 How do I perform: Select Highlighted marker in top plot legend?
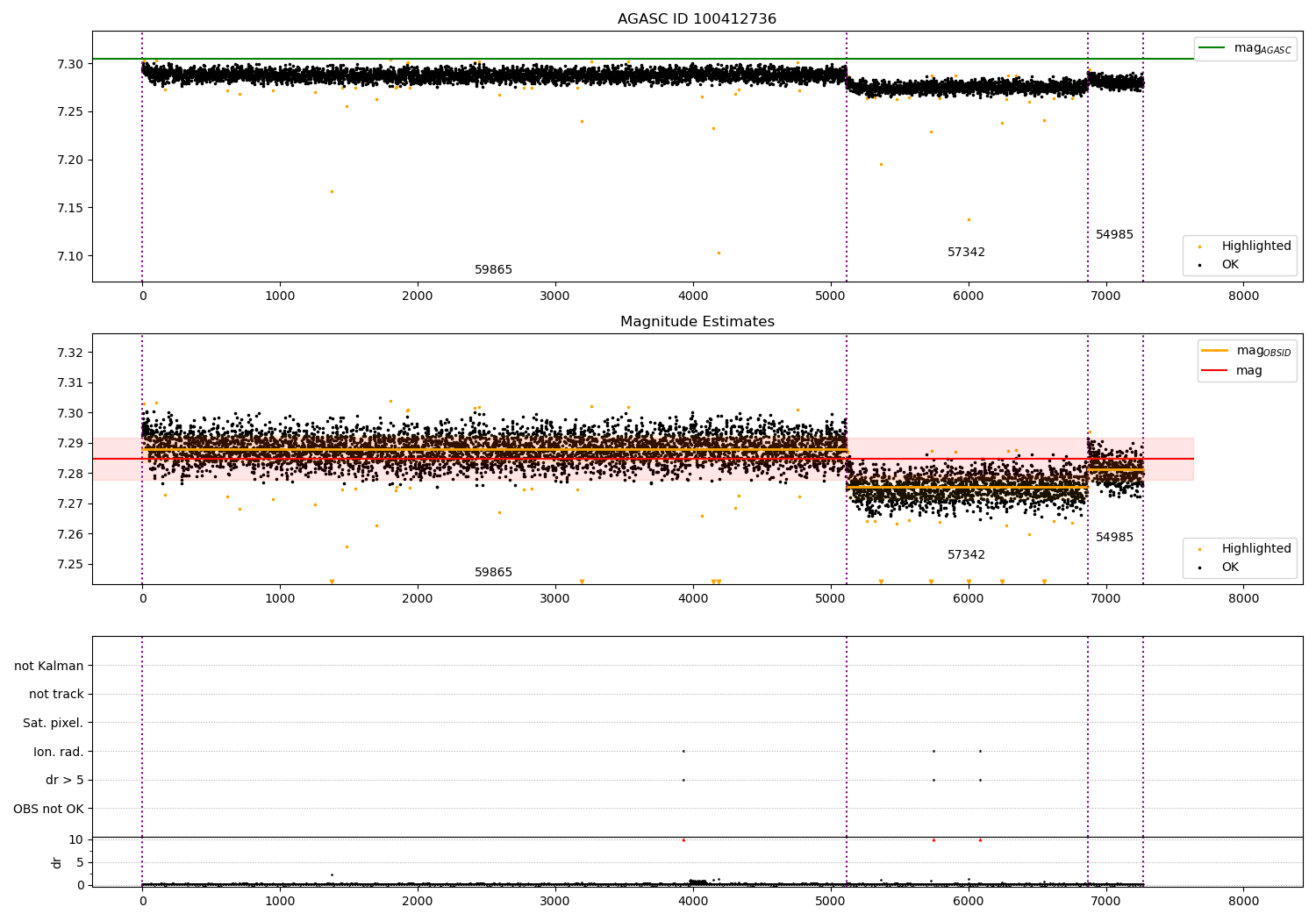[1199, 246]
